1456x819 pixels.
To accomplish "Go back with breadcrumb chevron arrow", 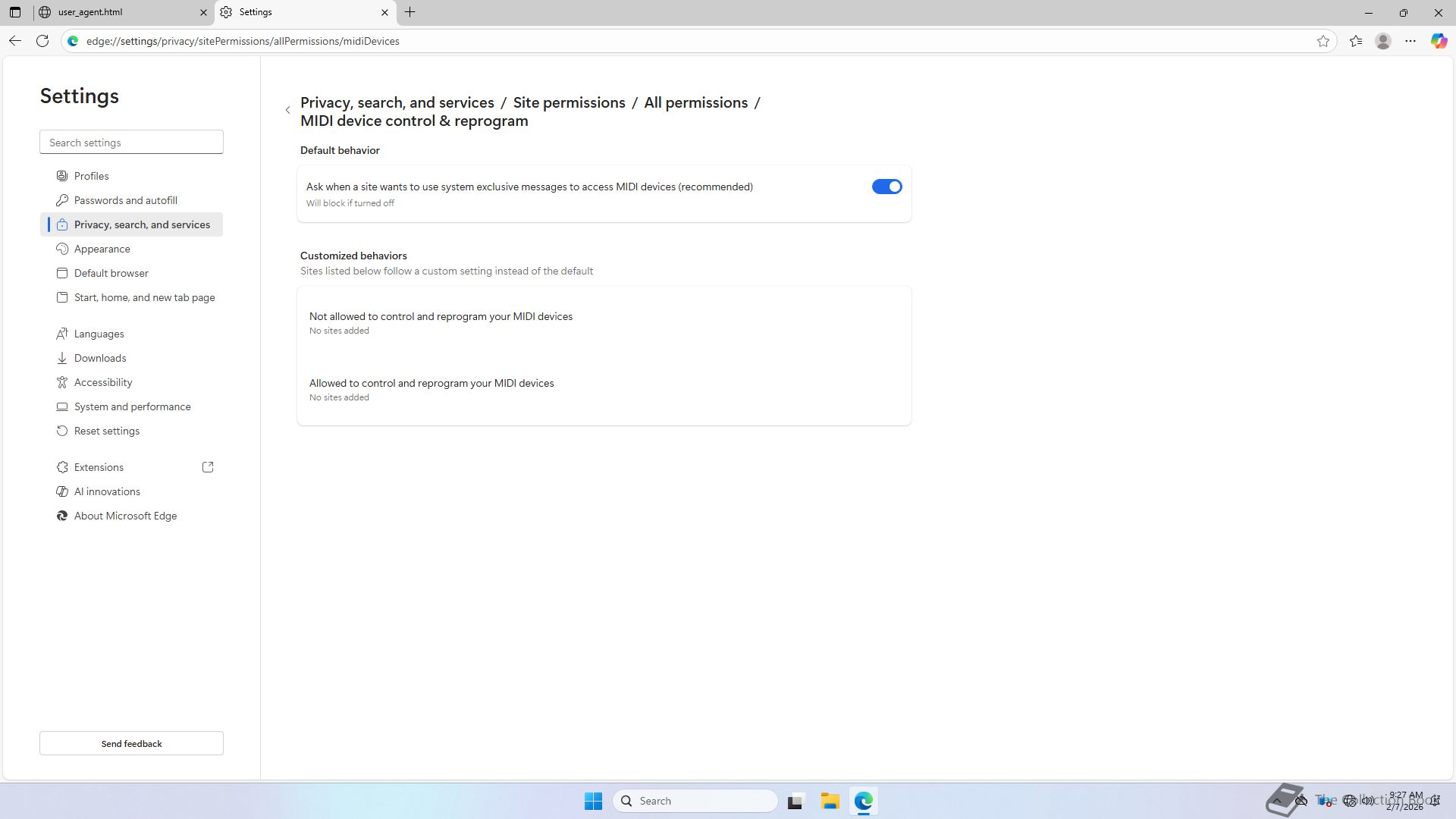I will click(288, 111).
